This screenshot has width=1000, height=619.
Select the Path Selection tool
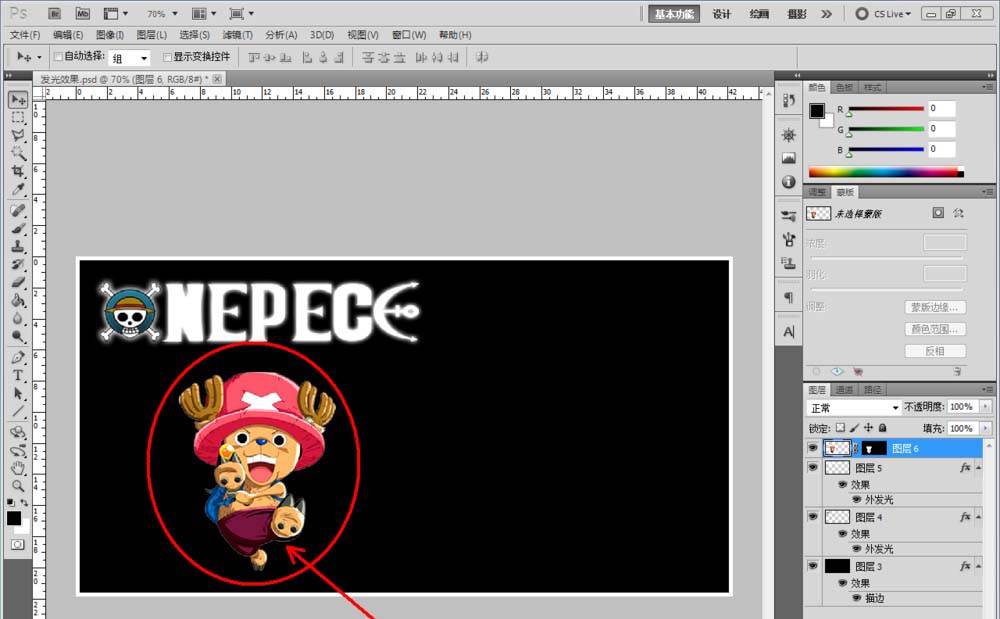pyautogui.click(x=18, y=393)
